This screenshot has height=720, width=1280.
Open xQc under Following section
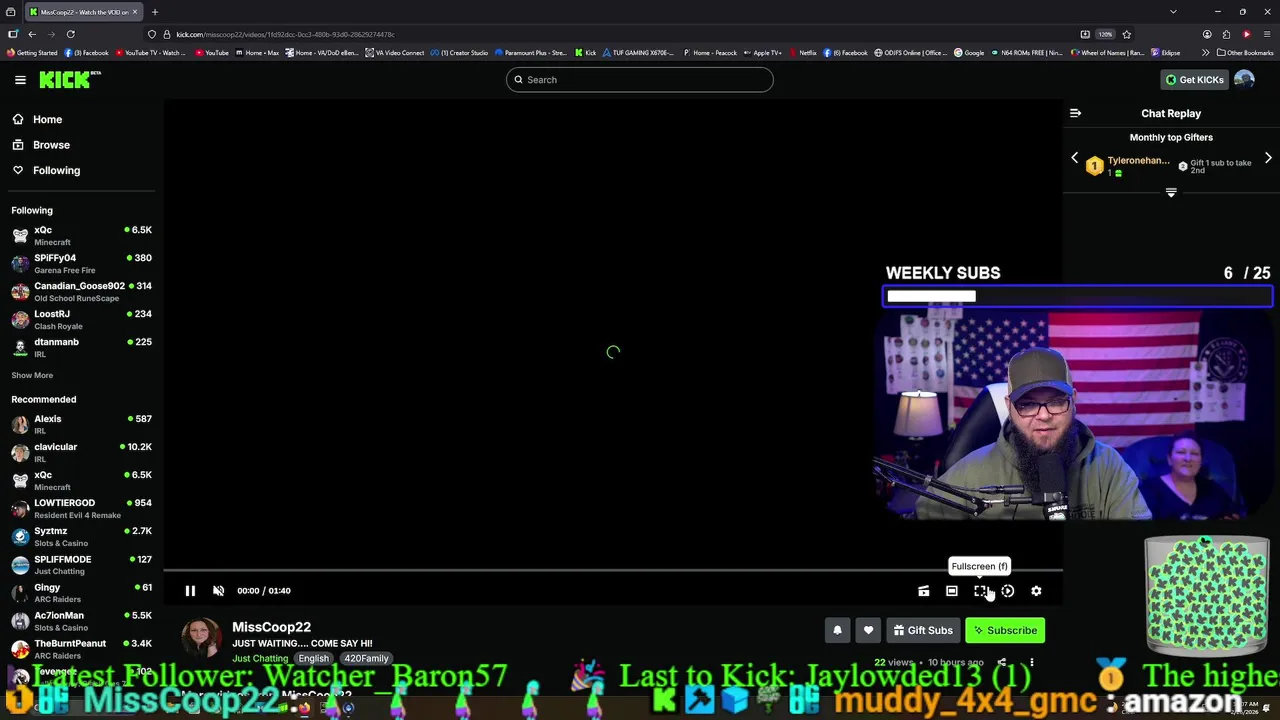(80, 235)
